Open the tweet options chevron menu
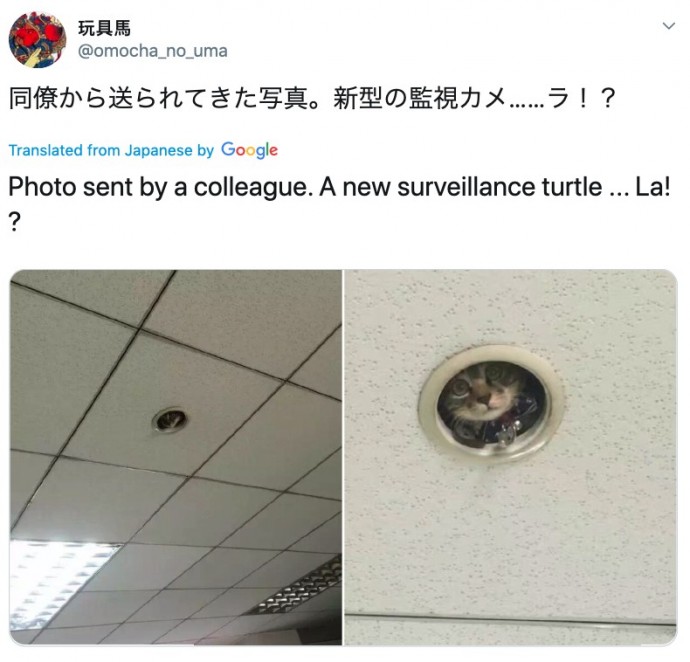 click(x=668, y=26)
